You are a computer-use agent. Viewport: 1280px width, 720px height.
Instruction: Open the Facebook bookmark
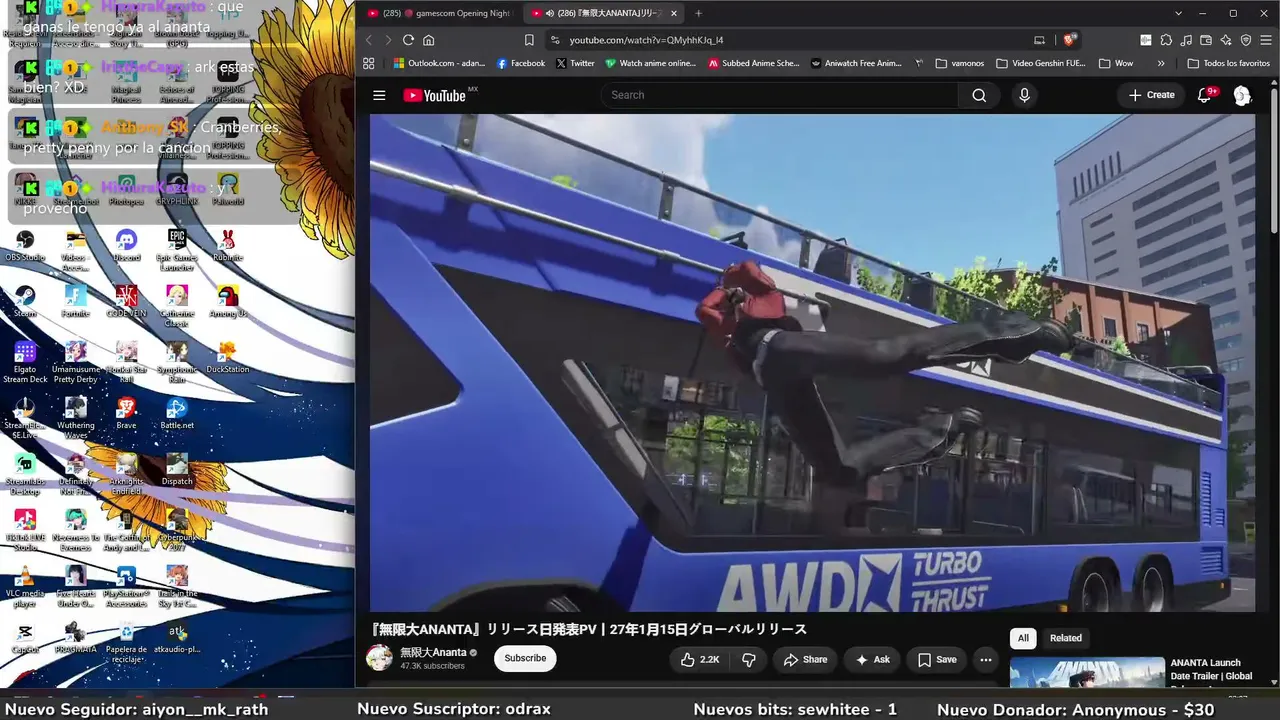pos(520,63)
